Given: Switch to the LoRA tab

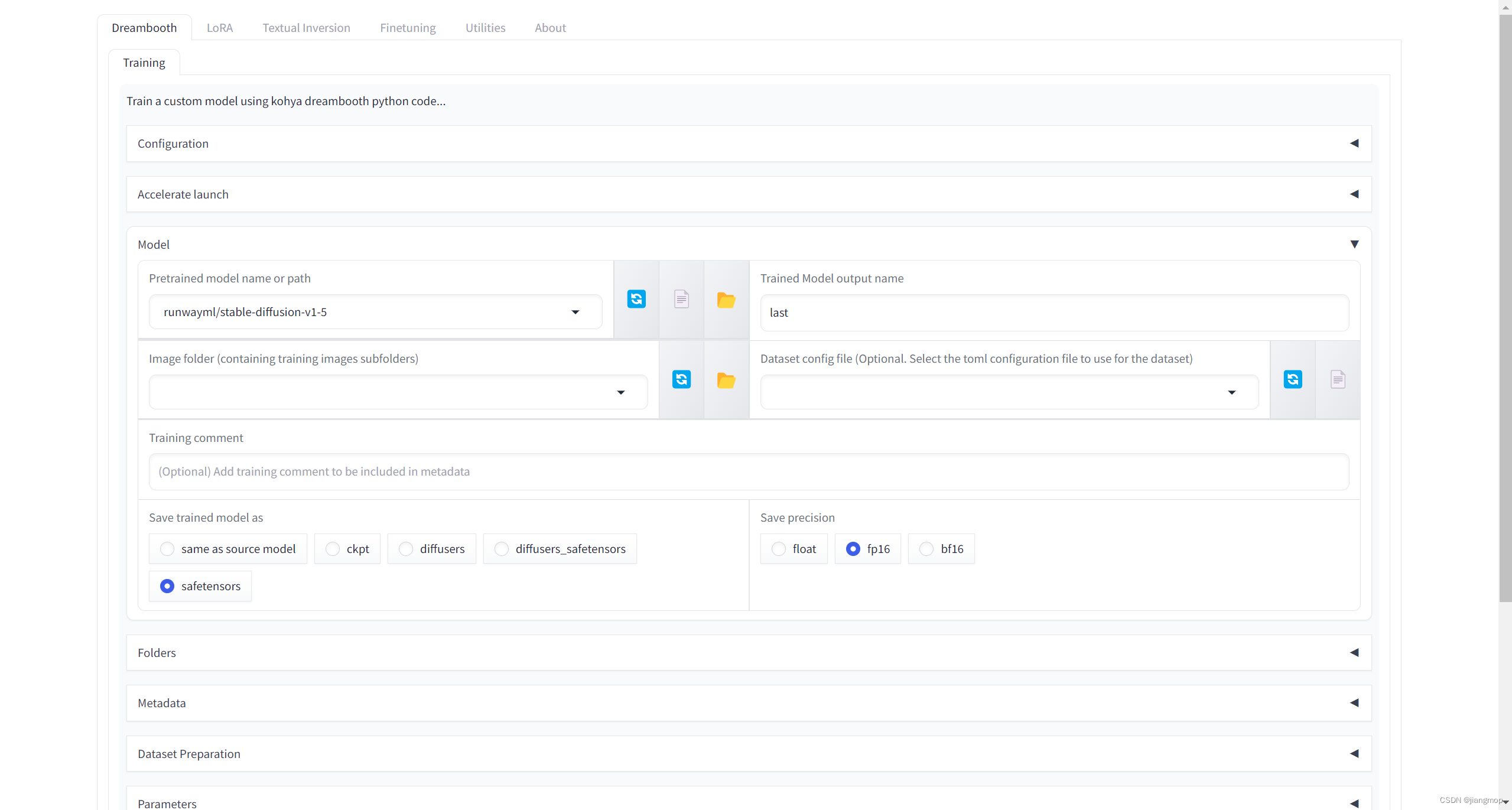Looking at the screenshot, I should point(219,28).
